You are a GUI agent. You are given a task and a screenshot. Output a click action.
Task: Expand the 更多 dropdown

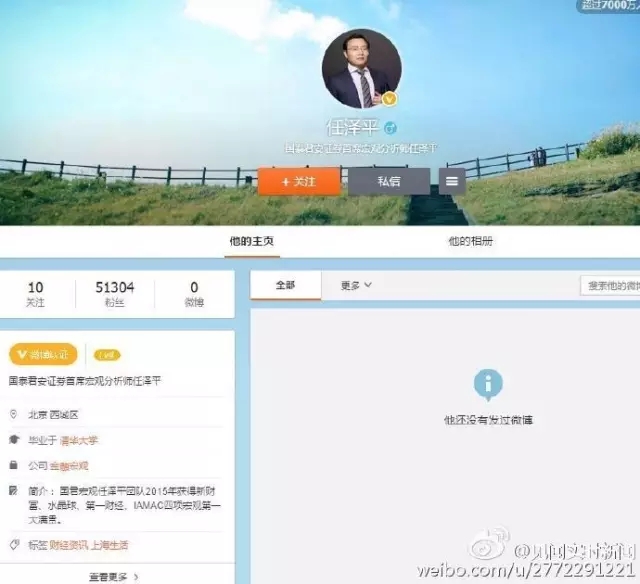point(356,285)
